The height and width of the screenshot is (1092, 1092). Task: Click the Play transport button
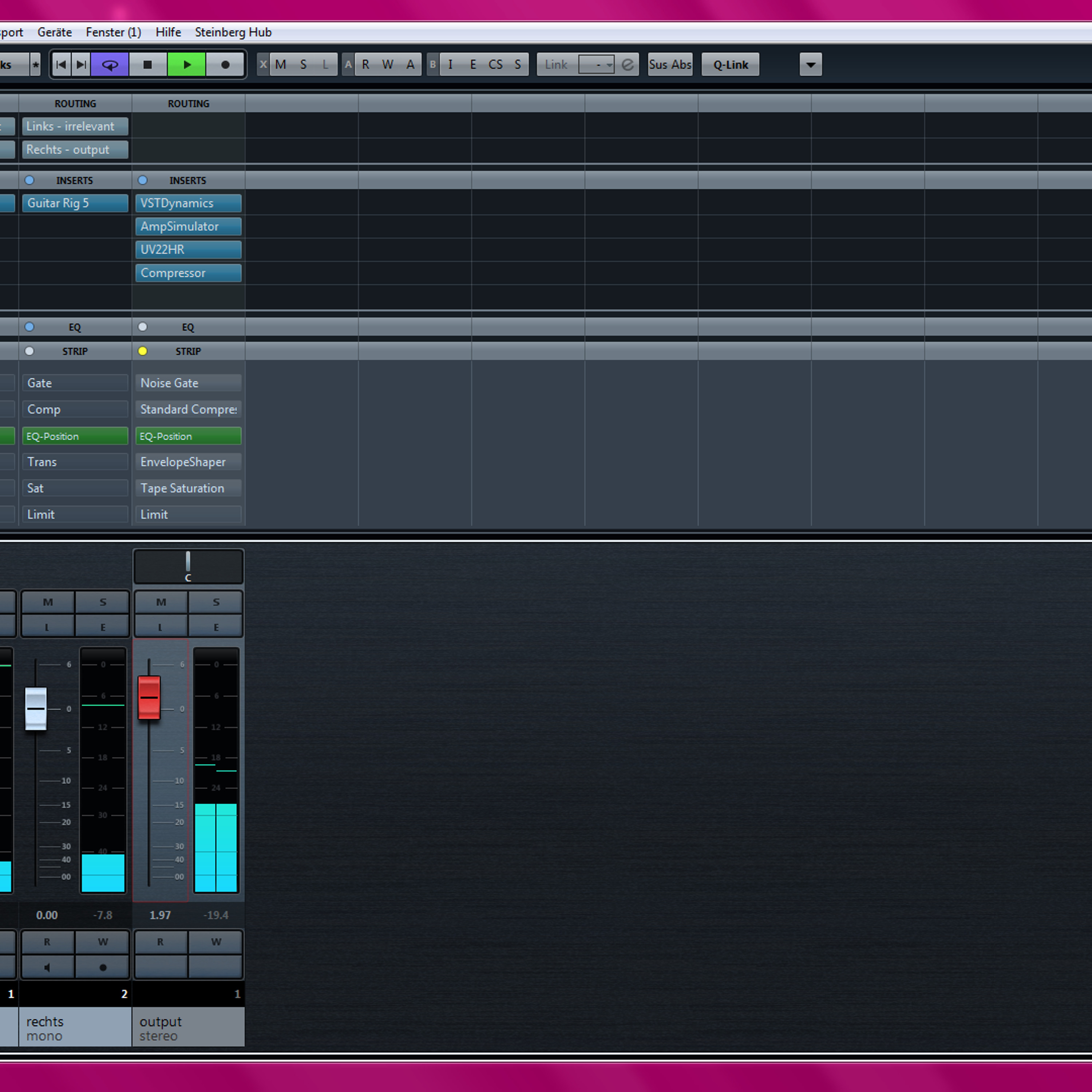[x=186, y=64]
